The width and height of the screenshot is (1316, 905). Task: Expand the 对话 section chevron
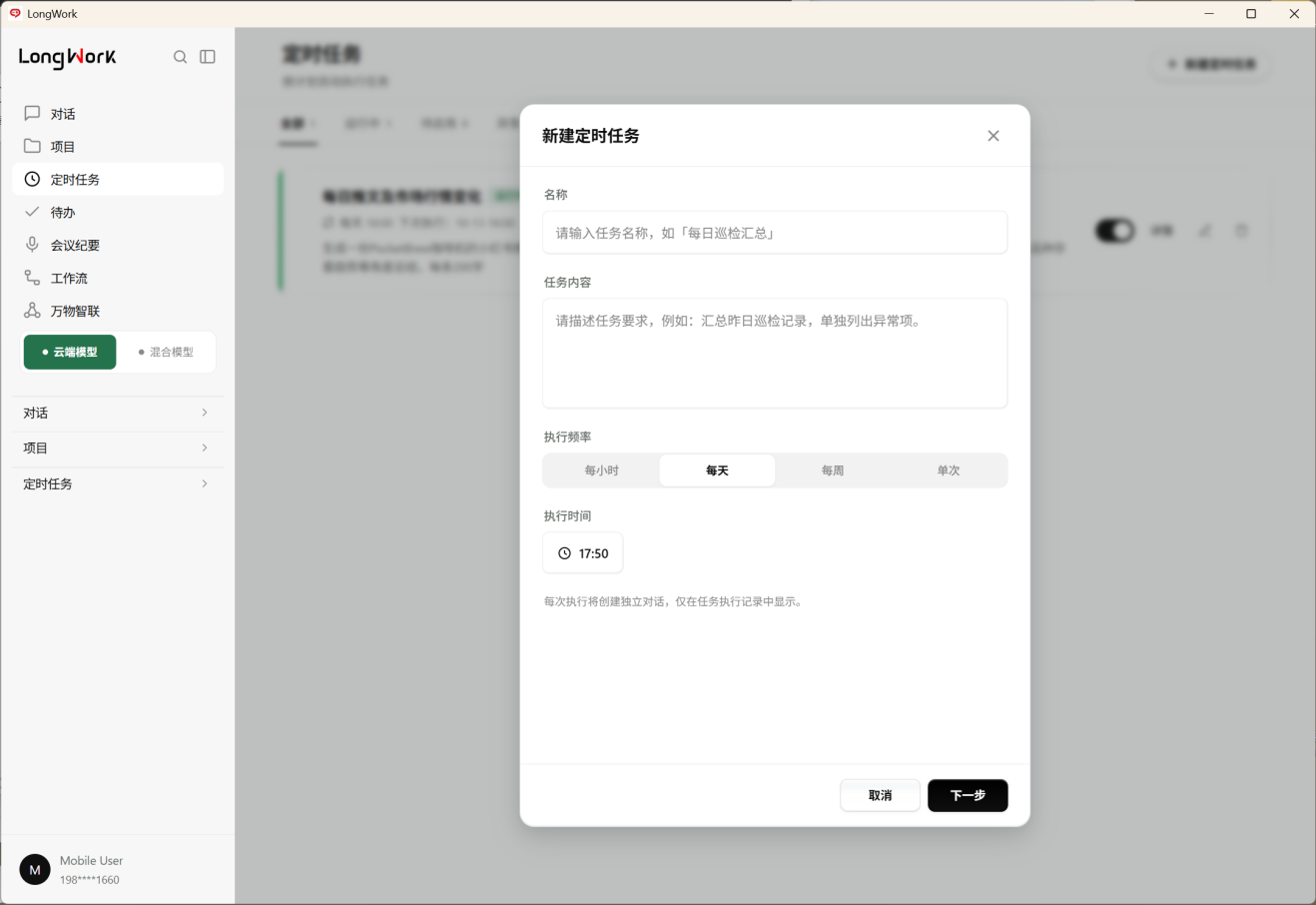[x=205, y=413]
